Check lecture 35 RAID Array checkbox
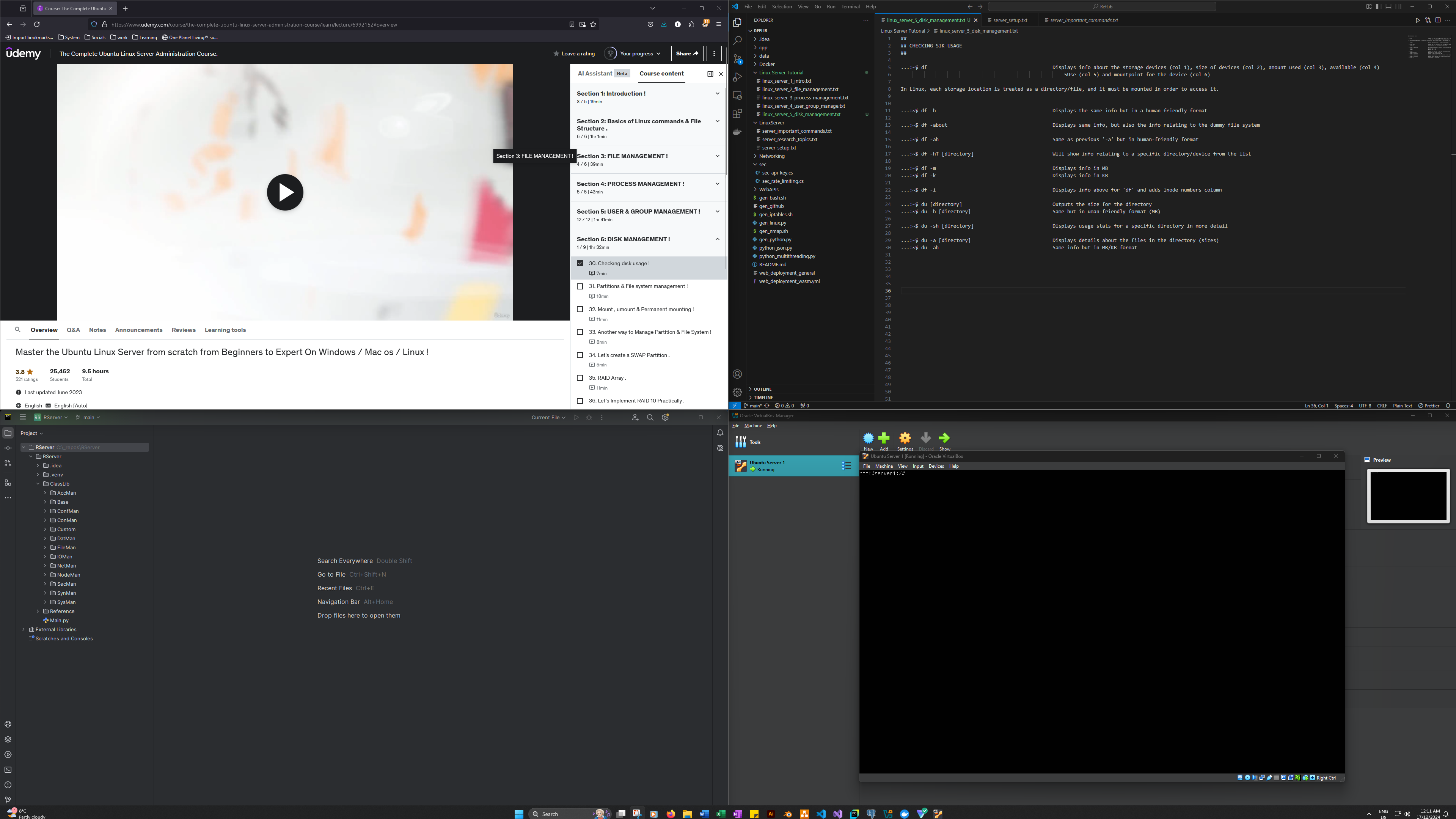 (x=580, y=378)
